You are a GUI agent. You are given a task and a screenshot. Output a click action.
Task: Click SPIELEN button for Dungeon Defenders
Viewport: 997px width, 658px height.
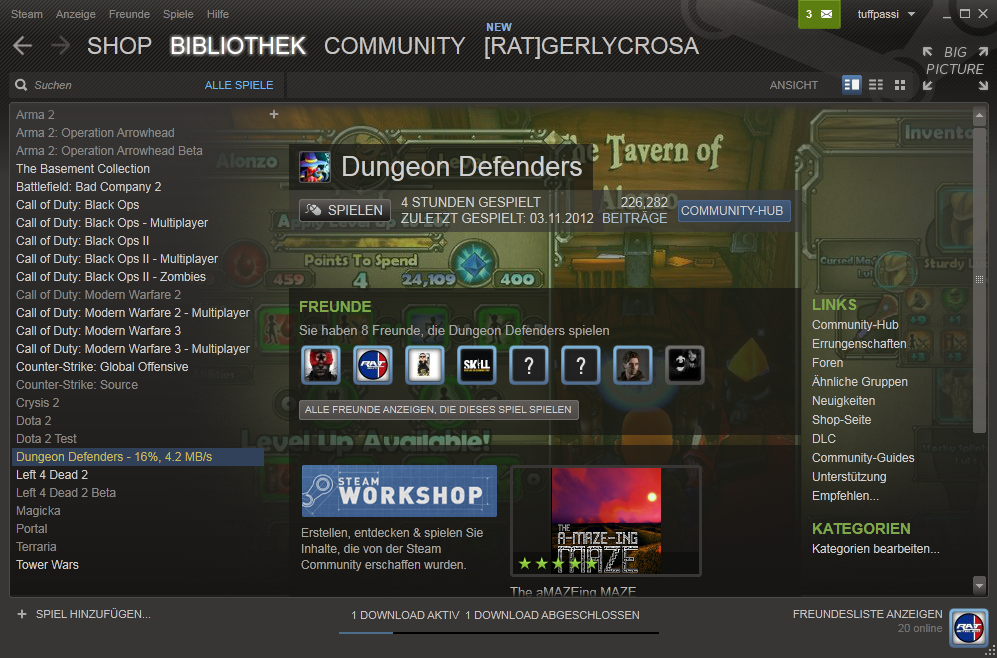tap(345, 210)
